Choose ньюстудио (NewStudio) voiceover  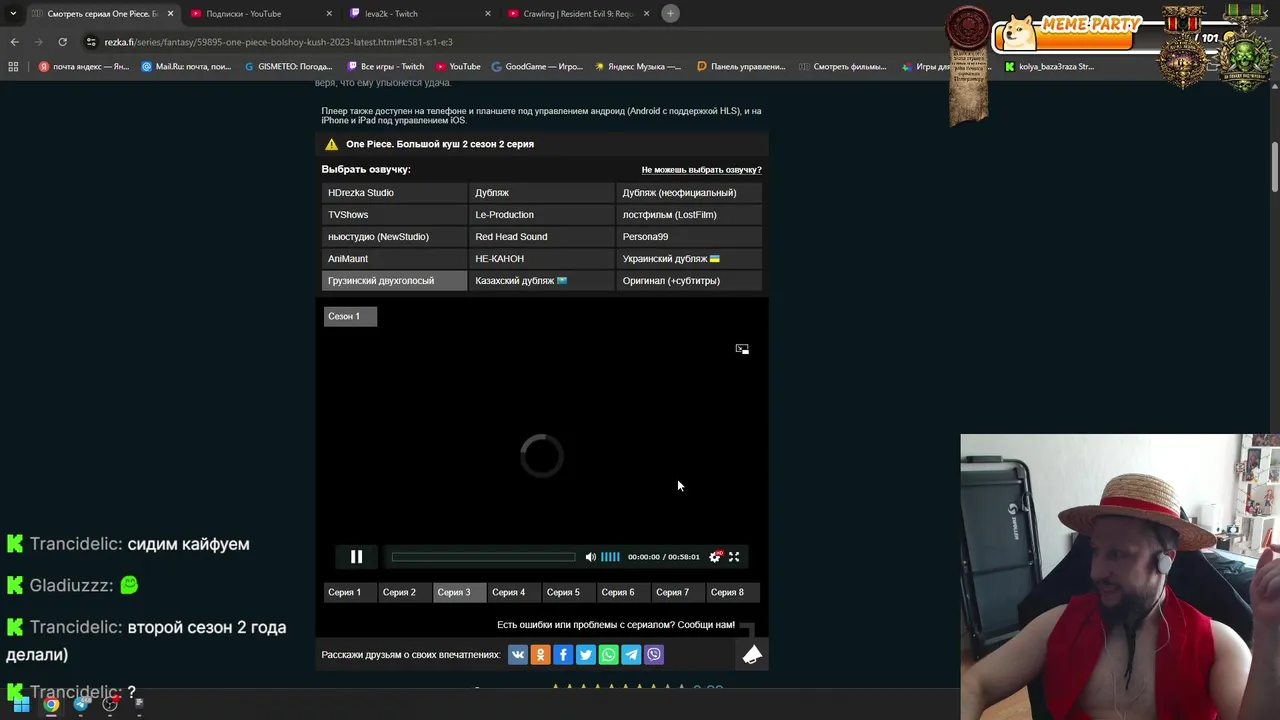pyautogui.click(x=394, y=236)
